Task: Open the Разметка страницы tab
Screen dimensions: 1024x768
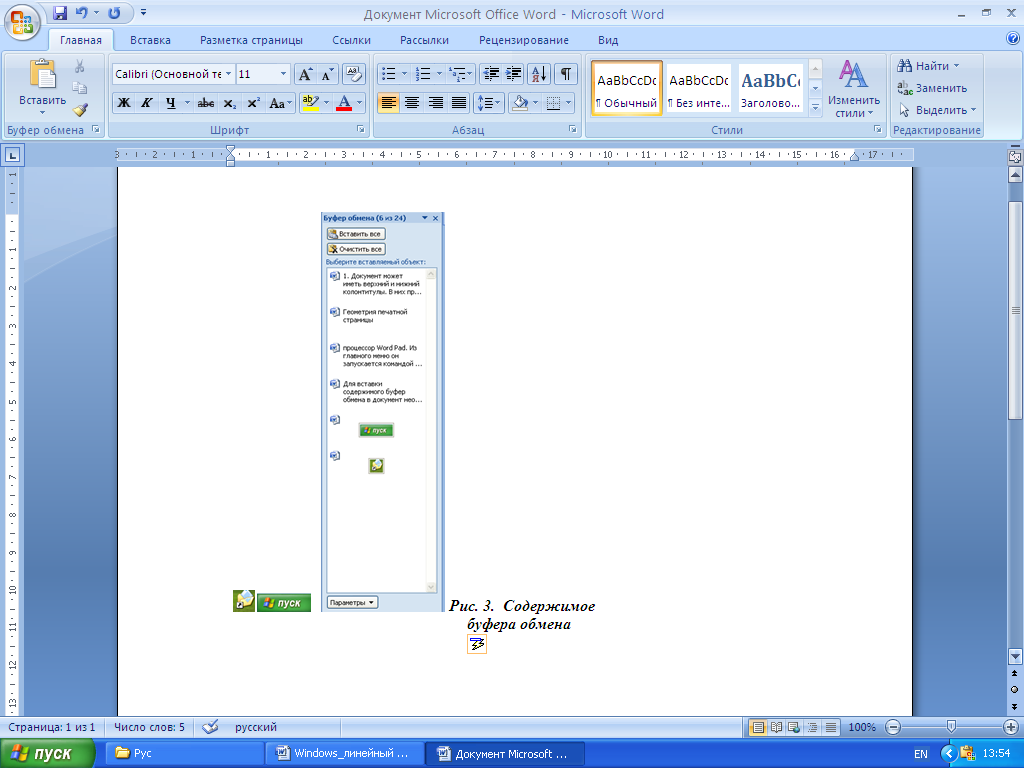Action: (251, 40)
